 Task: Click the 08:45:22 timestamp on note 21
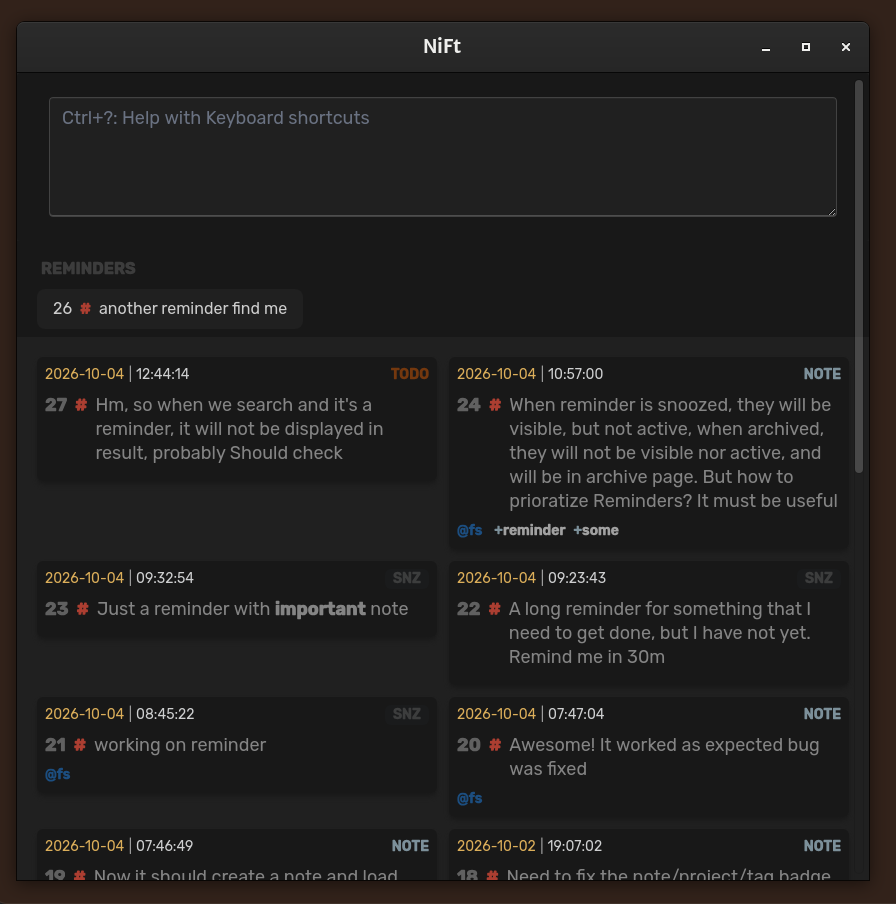pyautogui.click(x=165, y=714)
